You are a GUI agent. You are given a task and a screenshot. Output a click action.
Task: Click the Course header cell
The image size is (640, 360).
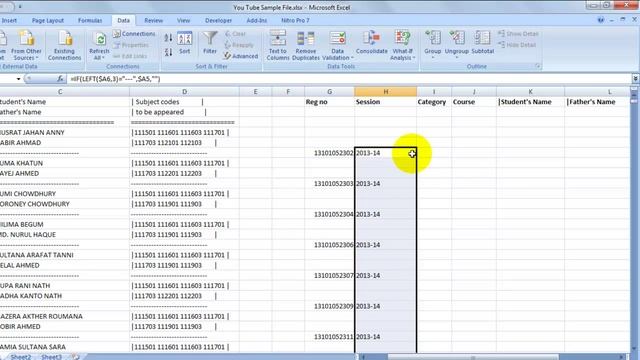474,102
